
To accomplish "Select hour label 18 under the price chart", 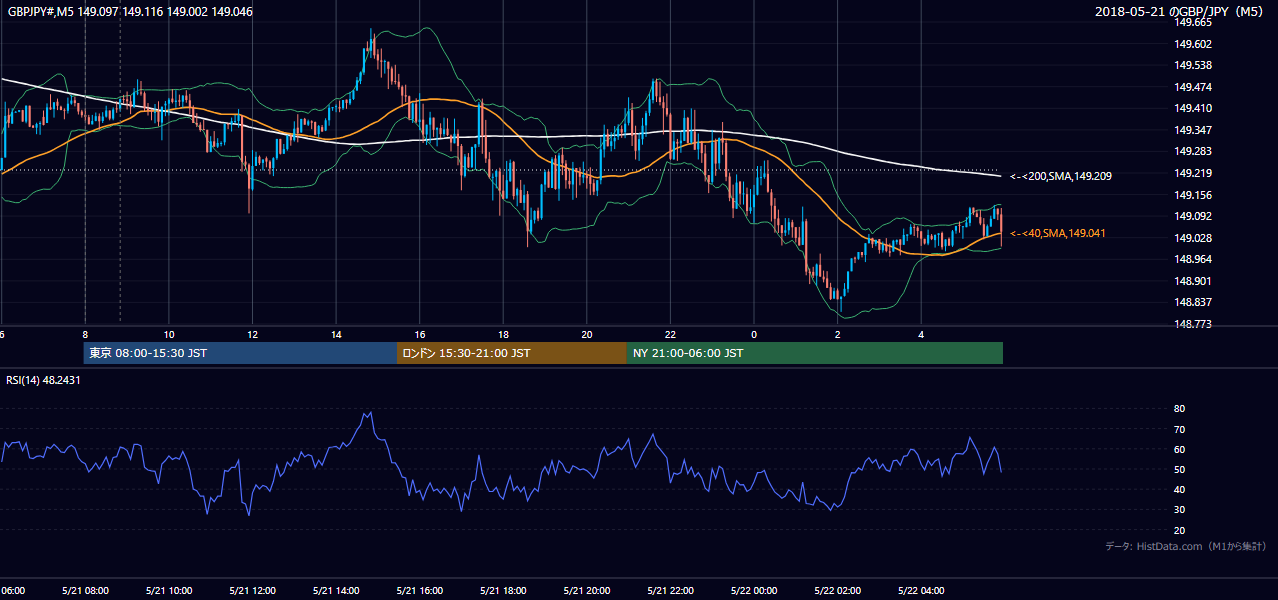I will pyautogui.click(x=504, y=335).
